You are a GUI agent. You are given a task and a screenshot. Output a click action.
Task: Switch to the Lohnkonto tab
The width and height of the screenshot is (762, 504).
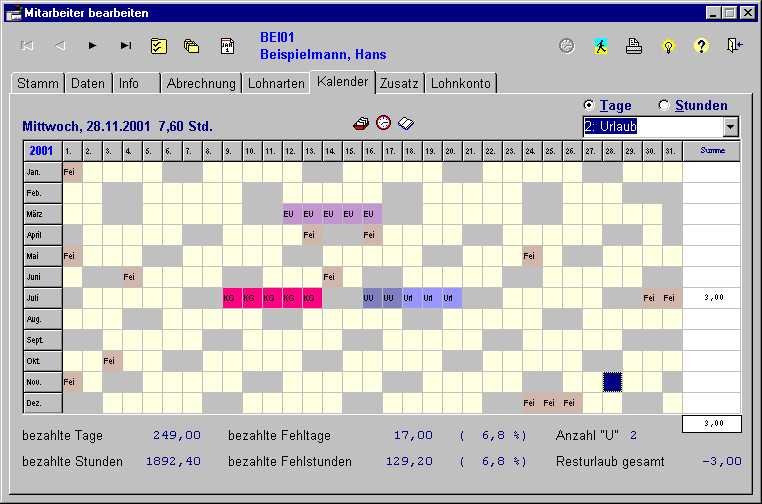click(x=461, y=84)
